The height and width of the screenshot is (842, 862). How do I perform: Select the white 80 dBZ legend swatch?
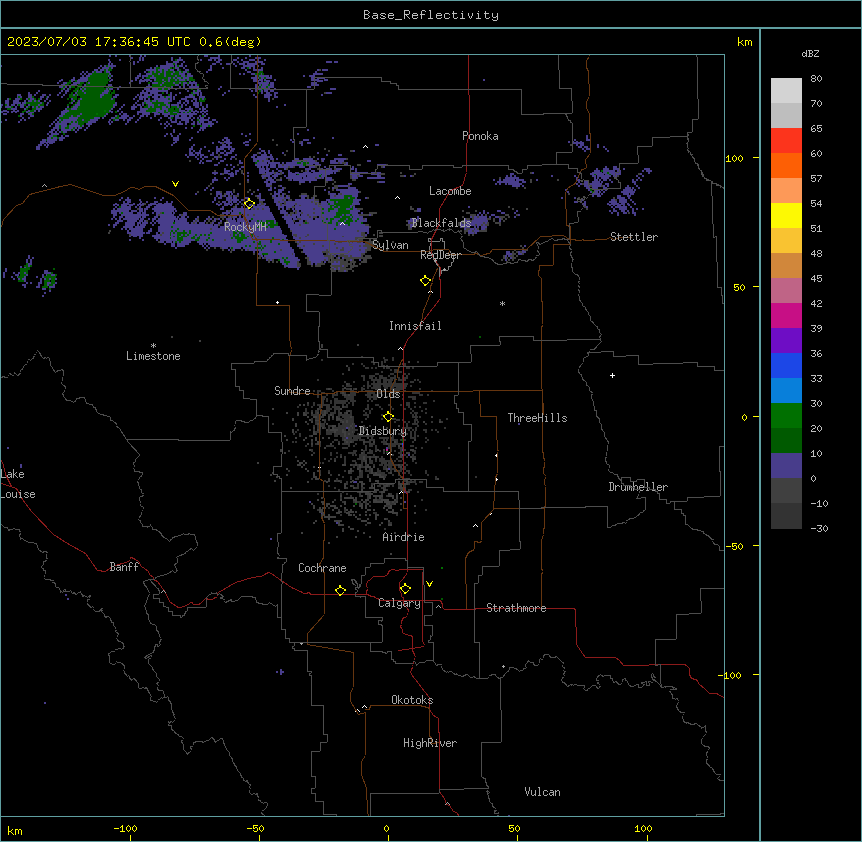[x=786, y=91]
